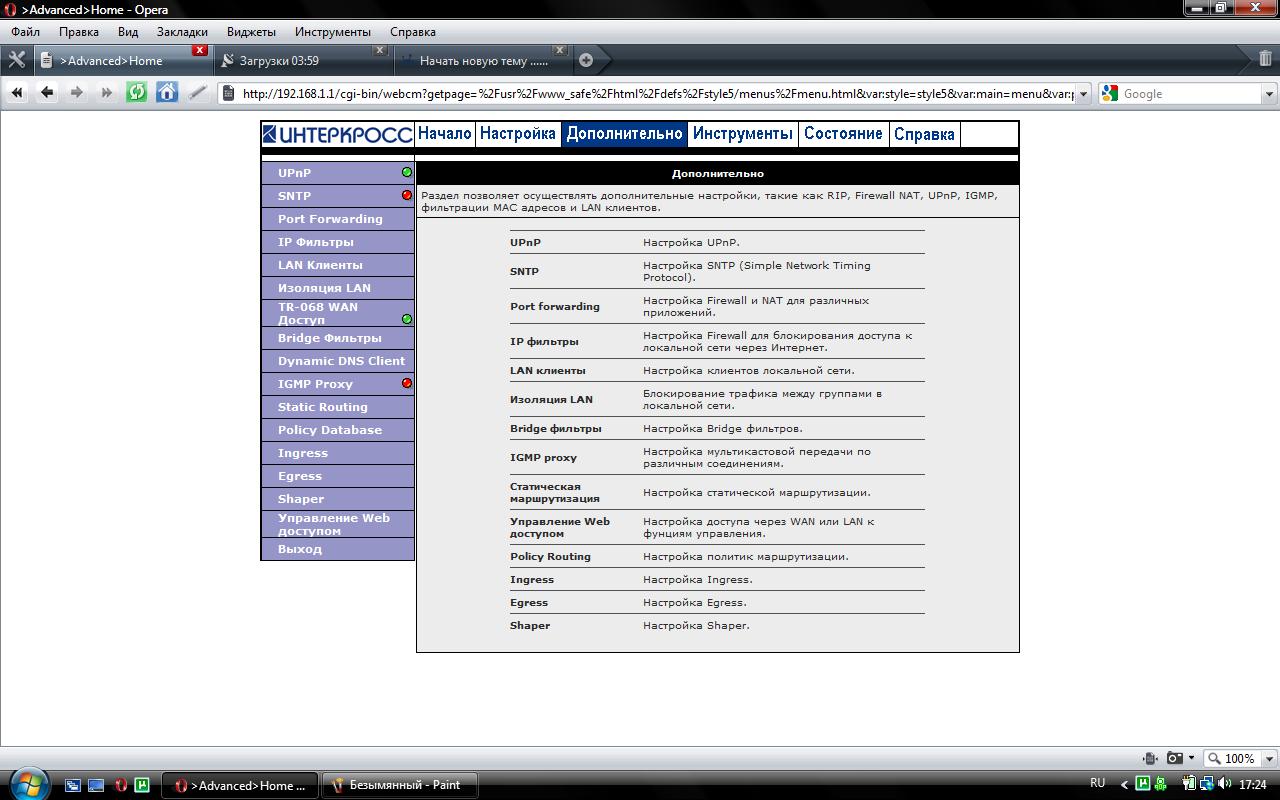Viewport: 1280px width, 800px height.
Task: Go to the browser Home icon
Action: pyautogui.click(x=167, y=93)
